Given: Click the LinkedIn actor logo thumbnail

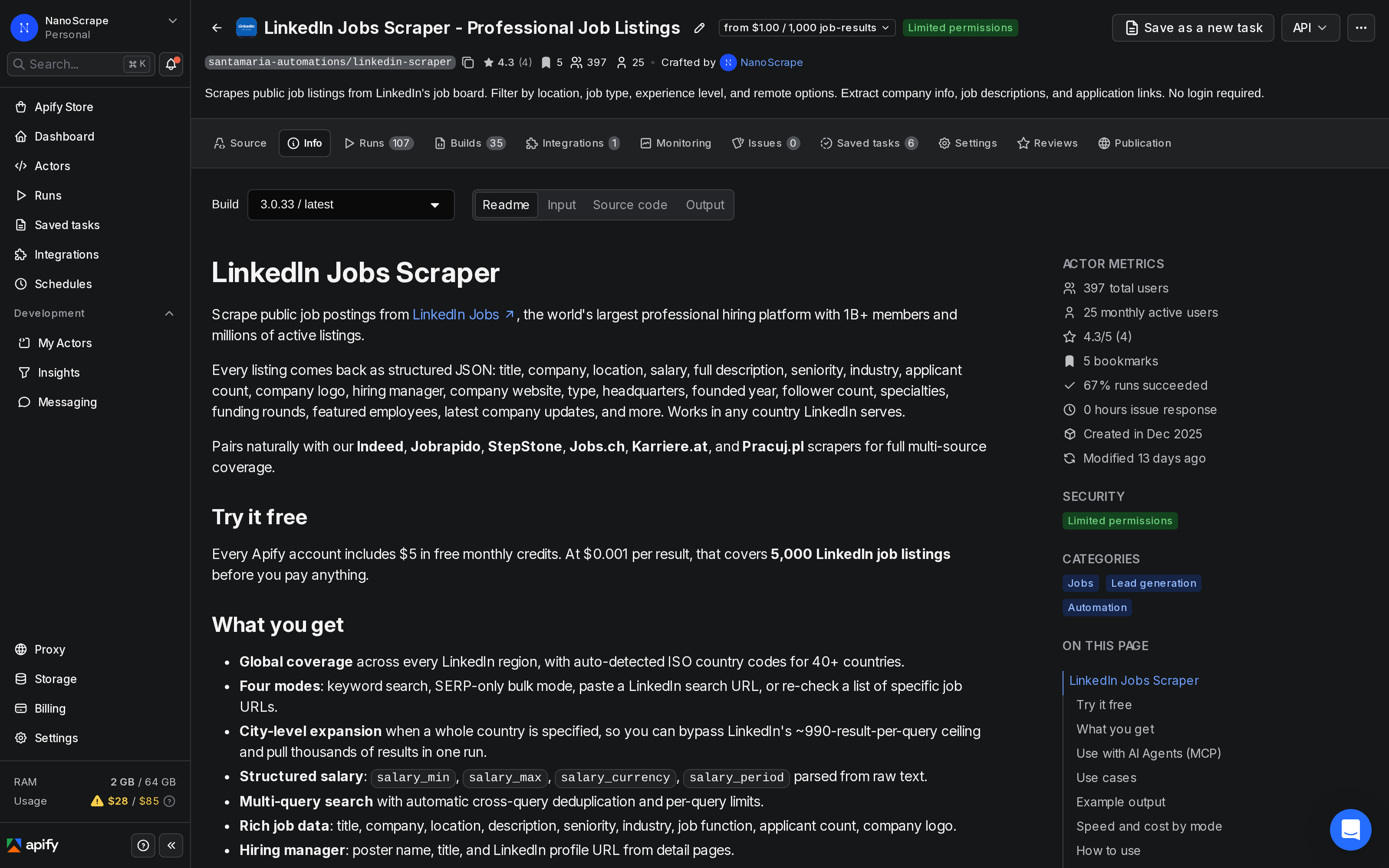Looking at the screenshot, I should coord(246,27).
